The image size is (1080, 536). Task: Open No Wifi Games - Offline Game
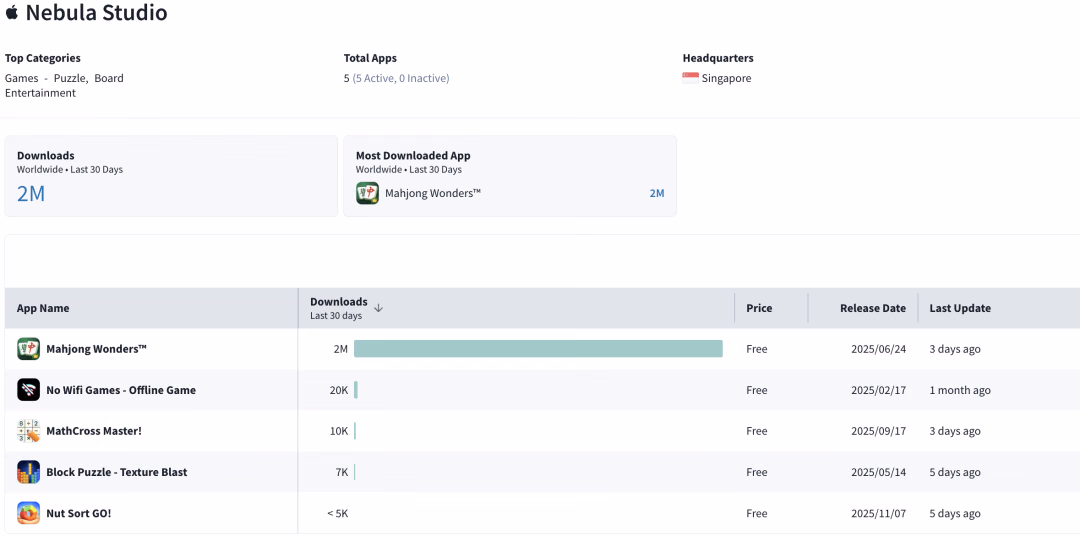pyautogui.click(x=121, y=390)
